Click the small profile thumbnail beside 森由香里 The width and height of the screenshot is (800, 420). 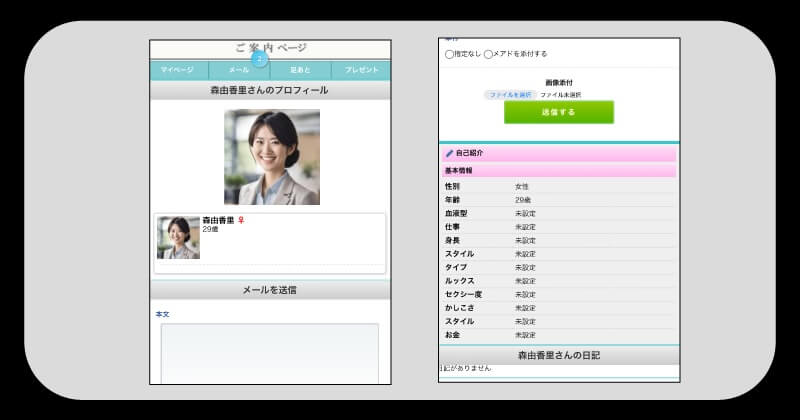pos(178,238)
